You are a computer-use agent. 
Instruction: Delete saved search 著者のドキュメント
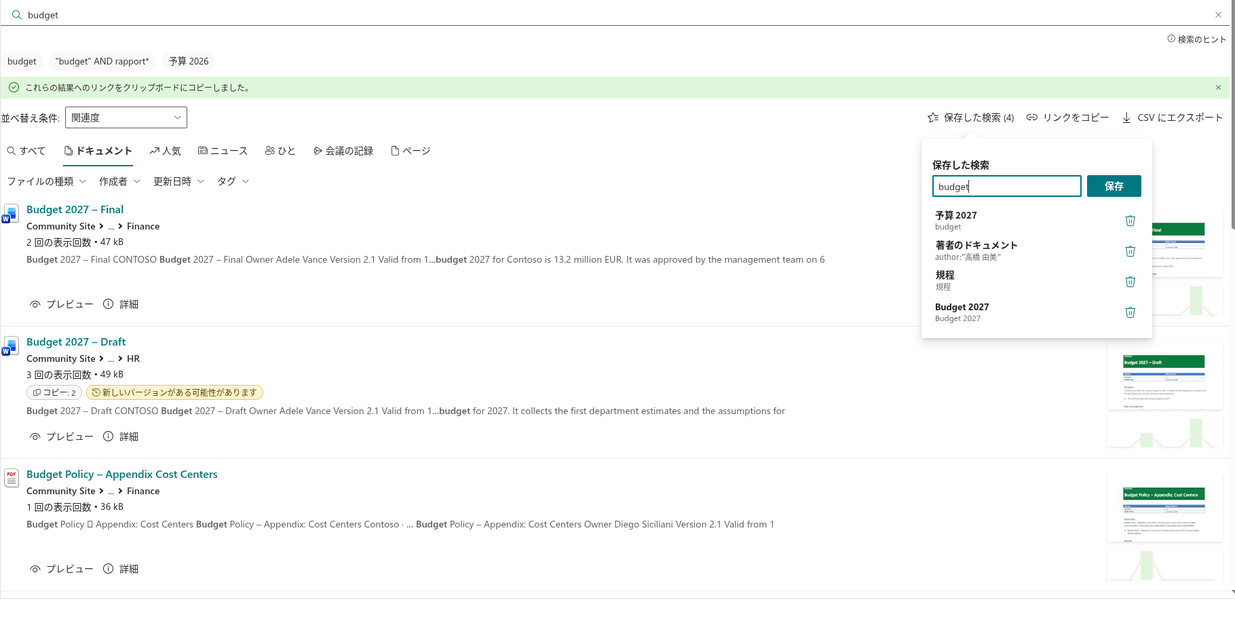click(1130, 251)
